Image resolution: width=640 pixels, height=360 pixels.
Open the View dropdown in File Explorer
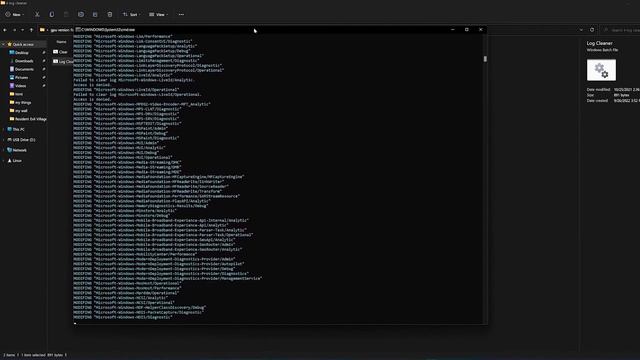(x=159, y=15)
